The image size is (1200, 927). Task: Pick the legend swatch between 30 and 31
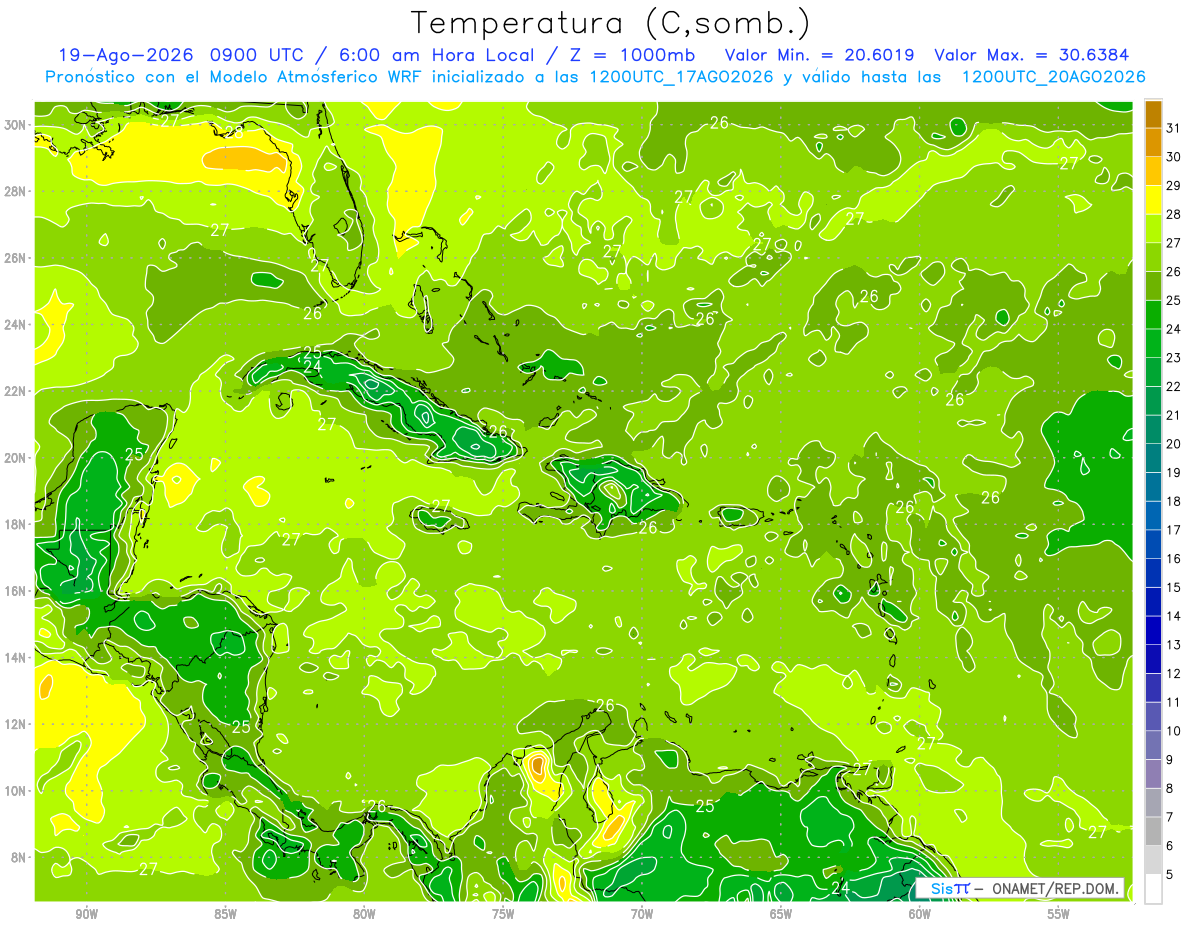point(1153,142)
